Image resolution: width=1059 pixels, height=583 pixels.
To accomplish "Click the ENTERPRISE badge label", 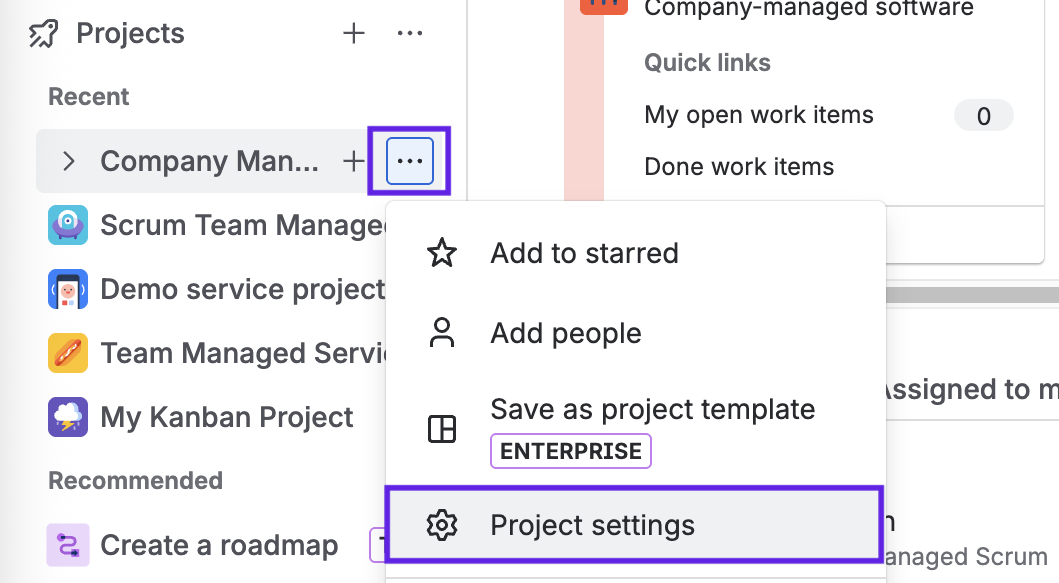I will click(x=571, y=451).
